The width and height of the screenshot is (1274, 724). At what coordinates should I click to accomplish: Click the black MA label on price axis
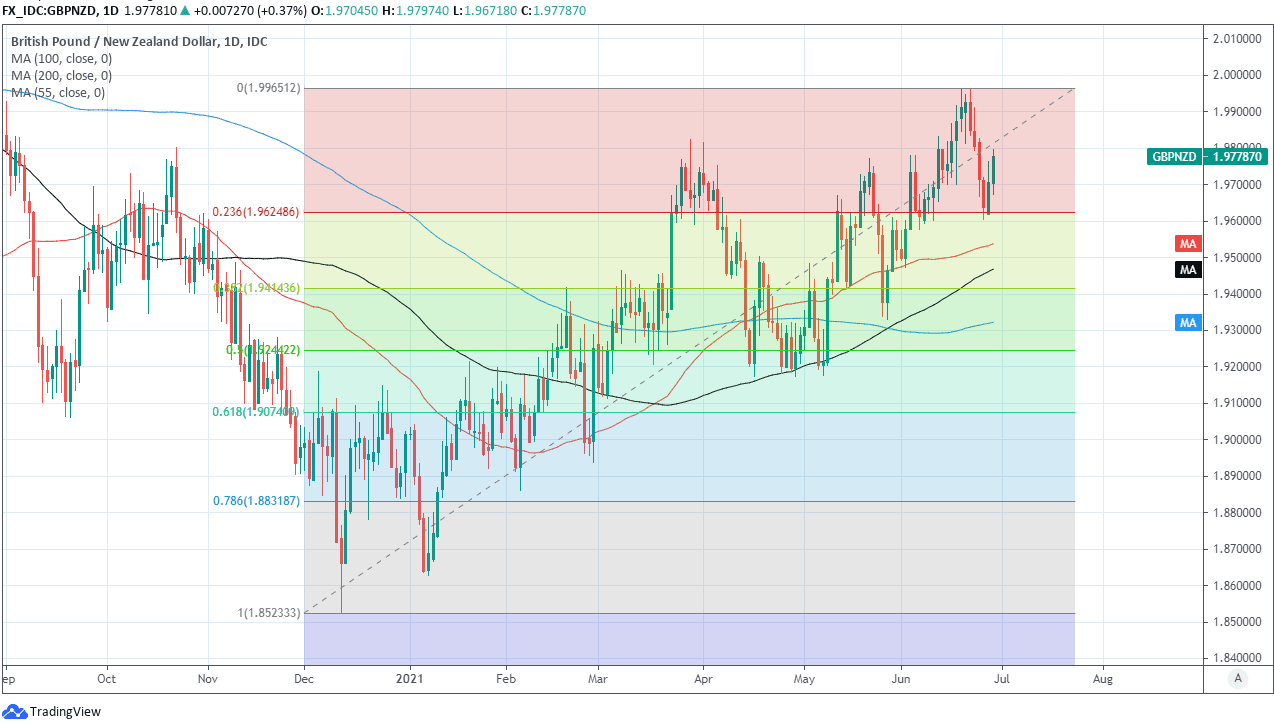(1187, 270)
